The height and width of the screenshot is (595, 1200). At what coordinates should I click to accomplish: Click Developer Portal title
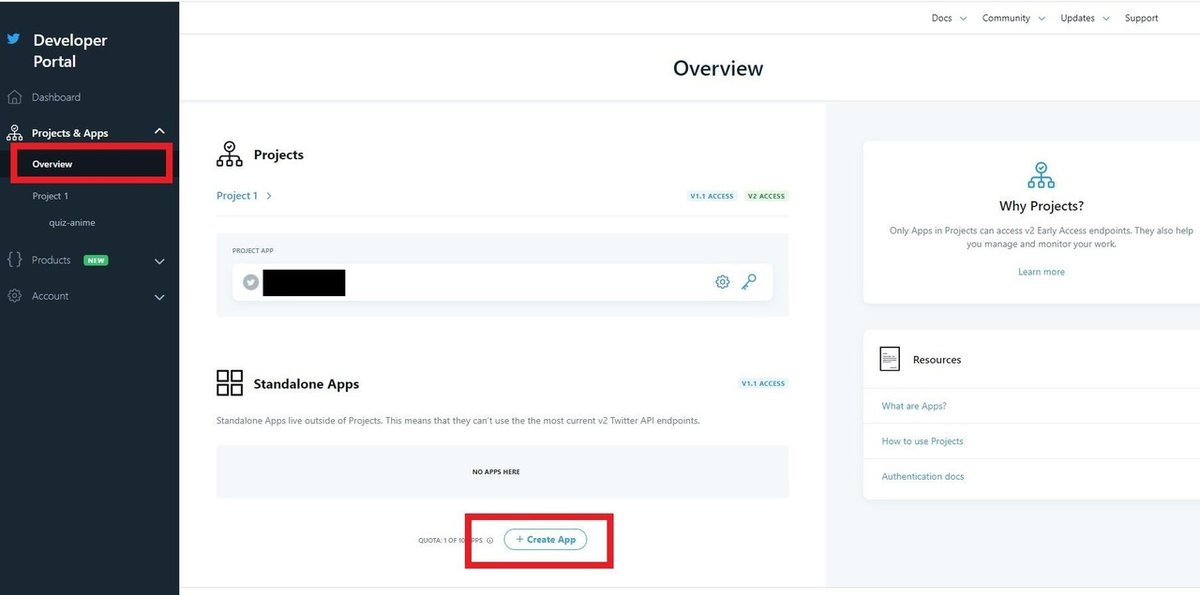click(x=70, y=51)
